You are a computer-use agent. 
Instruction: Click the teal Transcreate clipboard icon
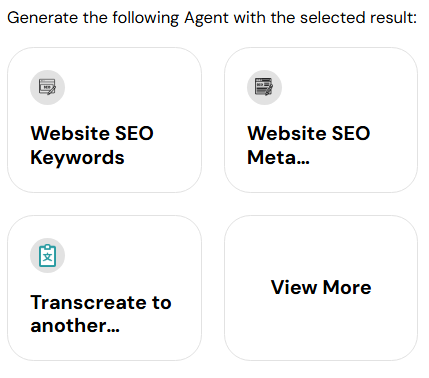click(47, 256)
